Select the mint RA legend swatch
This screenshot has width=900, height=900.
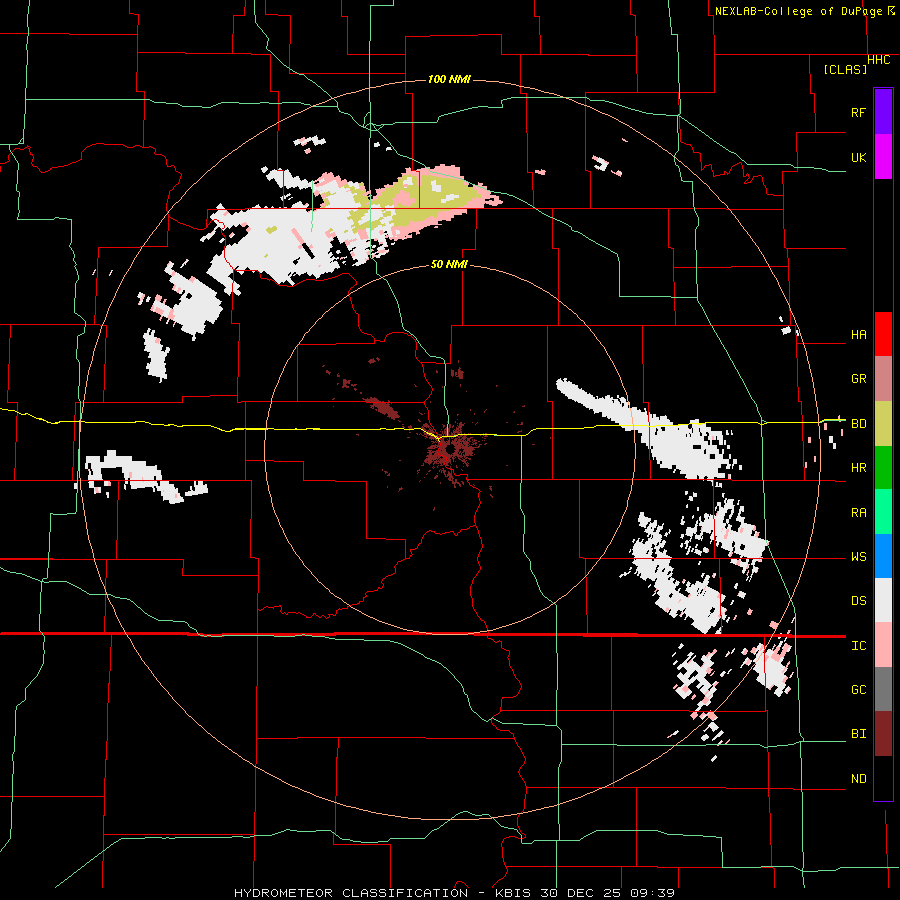[883, 512]
